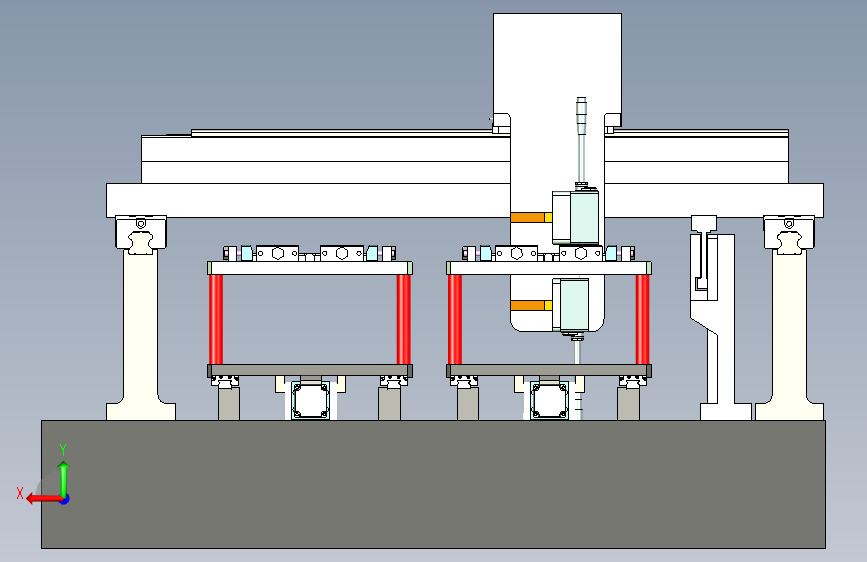Select the lower mint green block on the column
The height and width of the screenshot is (562, 867).
[574, 304]
